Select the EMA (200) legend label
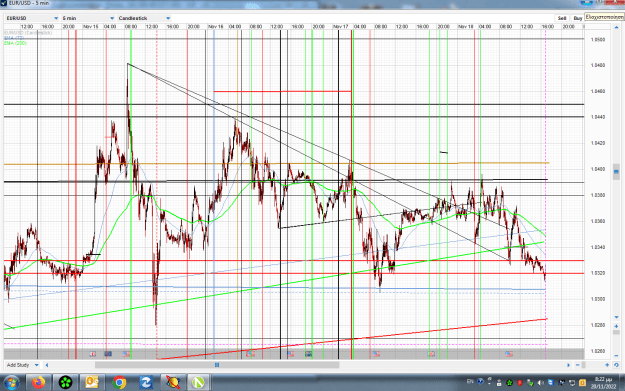The height and width of the screenshot is (391, 625). click(x=16, y=43)
